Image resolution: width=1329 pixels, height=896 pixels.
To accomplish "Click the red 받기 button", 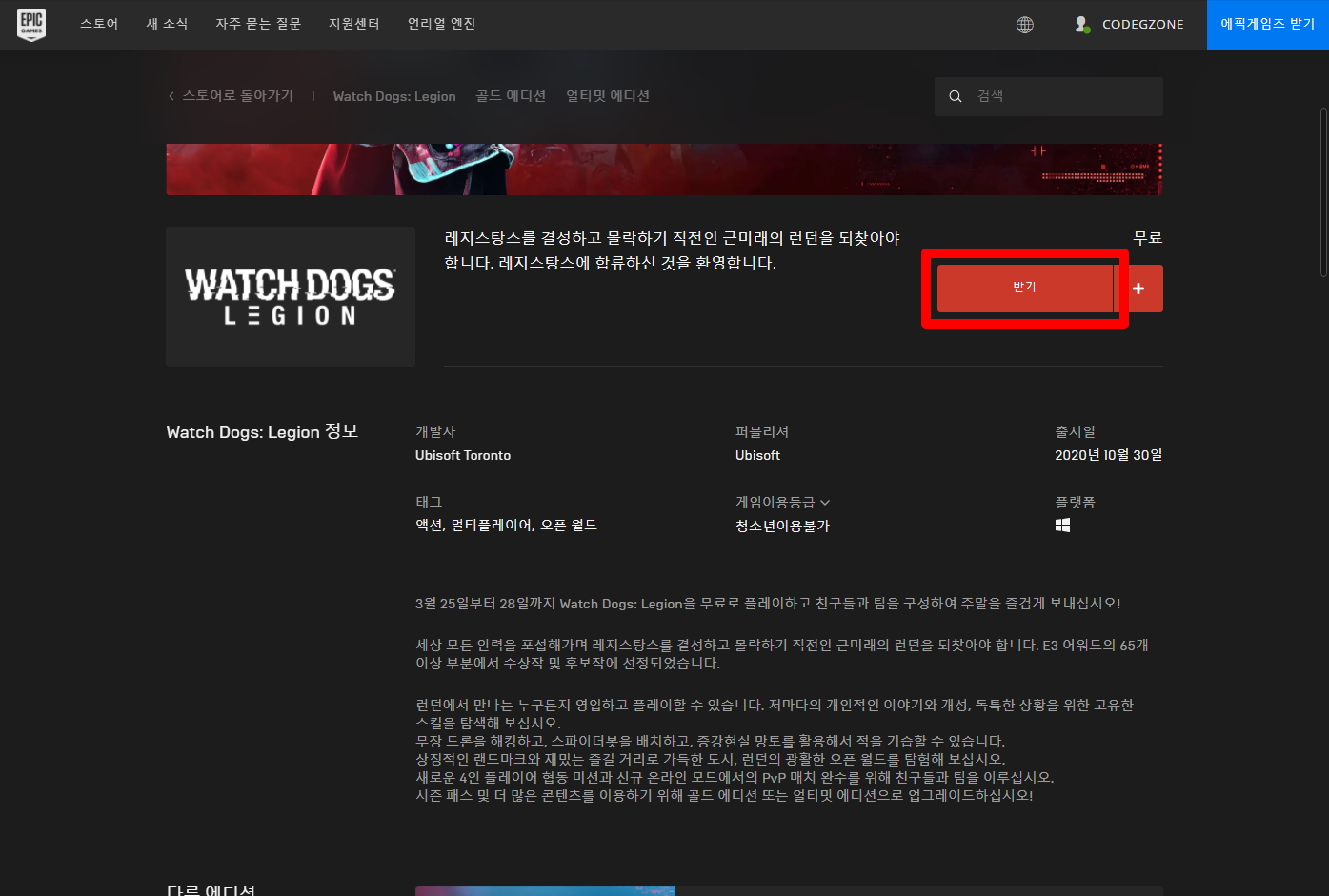I will point(1024,289).
